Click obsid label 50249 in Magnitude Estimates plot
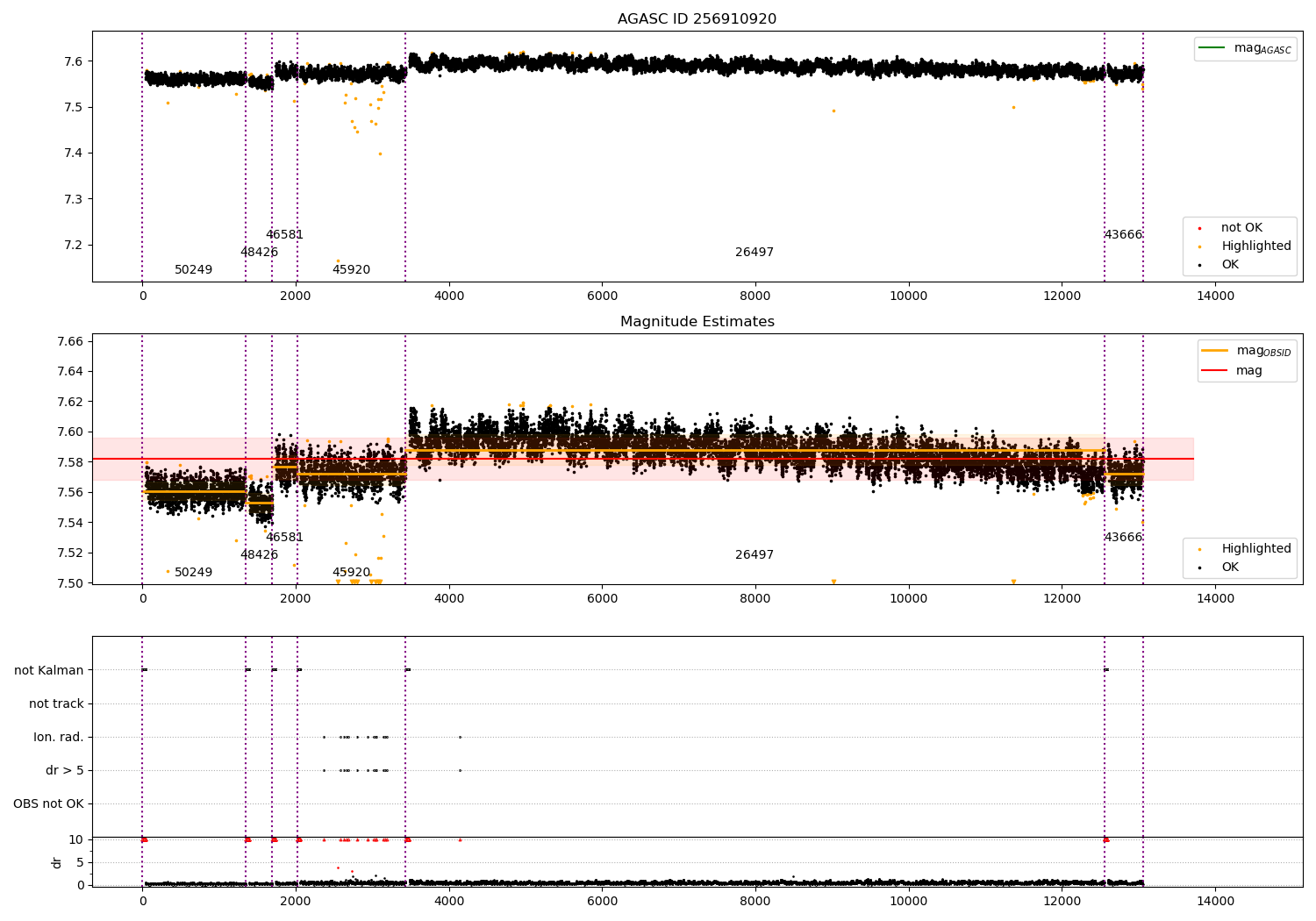This screenshot has height=921, width=1316. pyautogui.click(x=193, y=573)
